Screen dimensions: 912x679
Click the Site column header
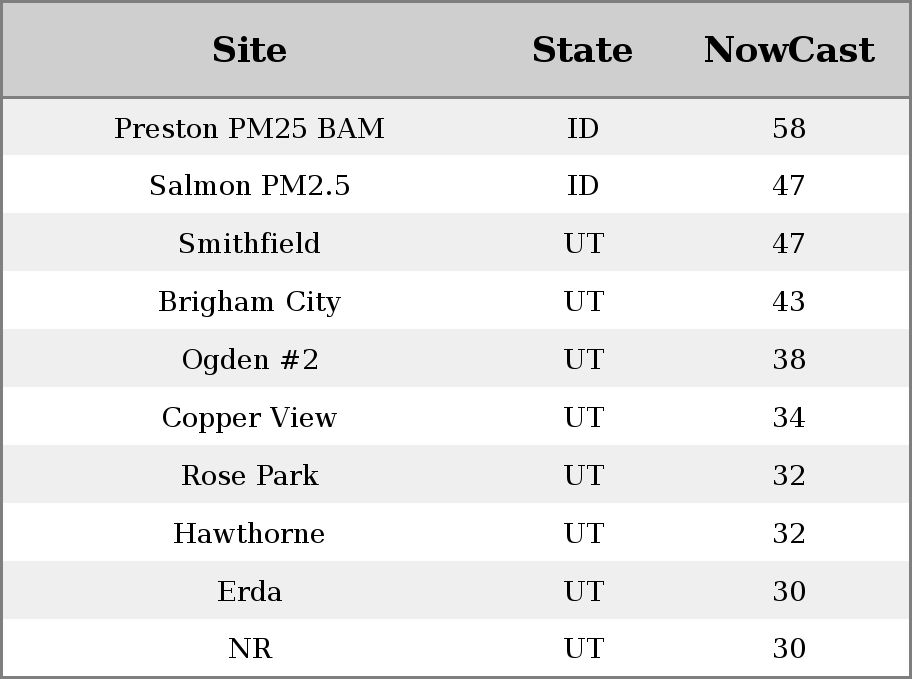249,50
